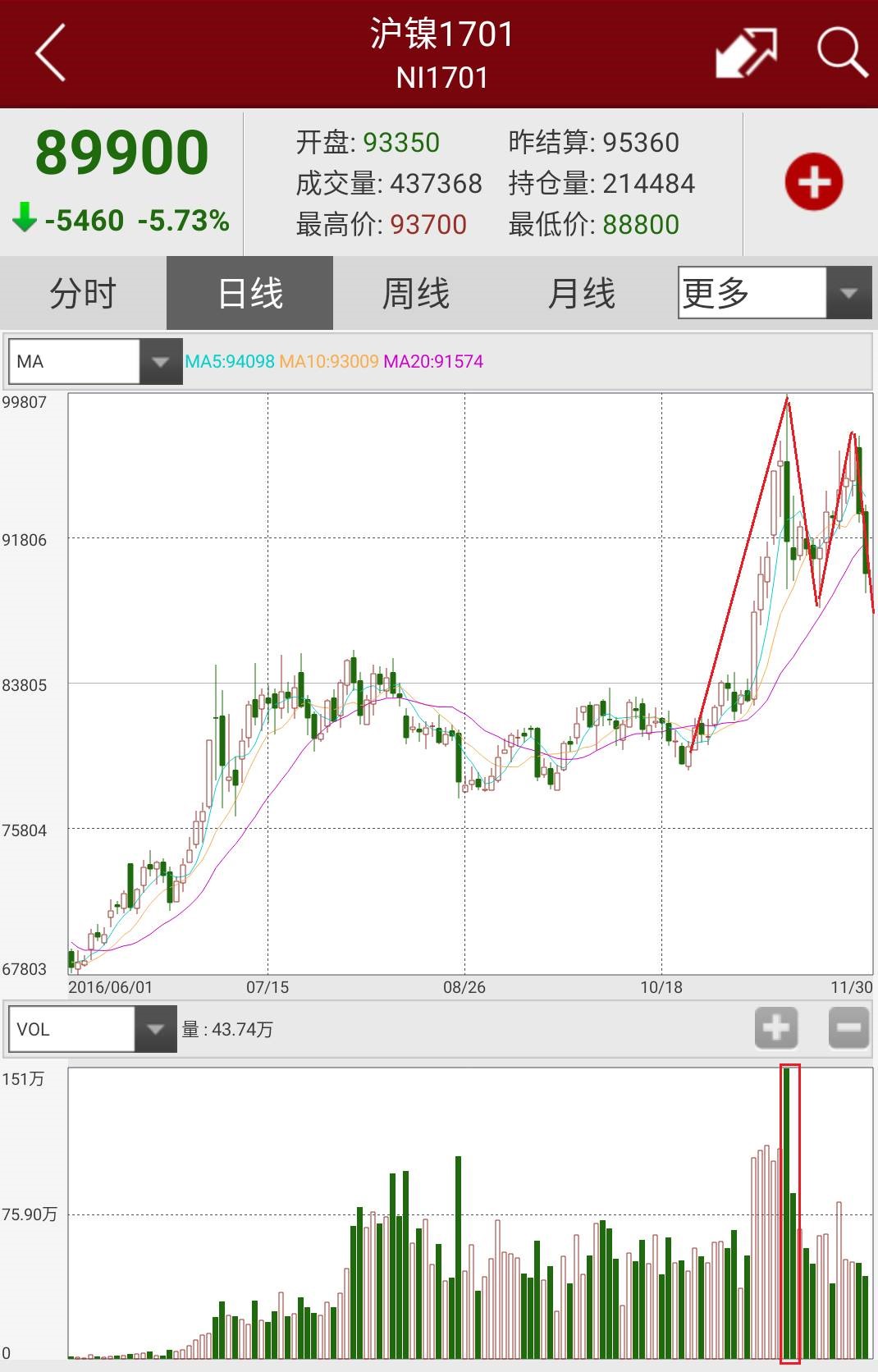Add contract with red plus icon

(x=813, y=181)
